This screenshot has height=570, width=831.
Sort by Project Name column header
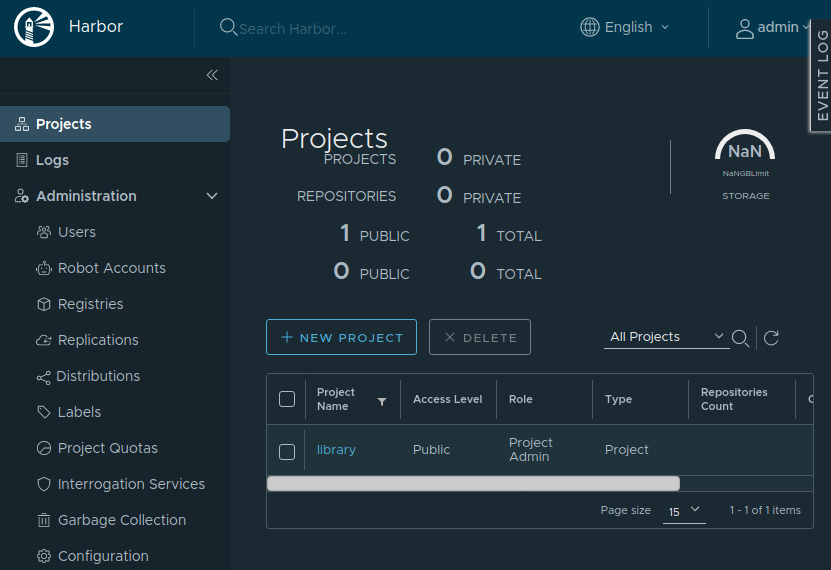336,399
